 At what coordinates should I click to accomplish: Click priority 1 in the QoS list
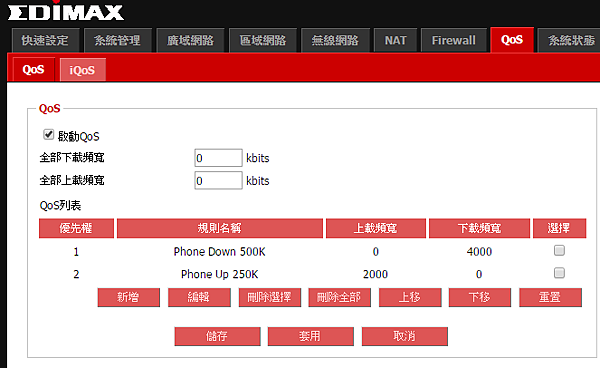pos(76,252)
